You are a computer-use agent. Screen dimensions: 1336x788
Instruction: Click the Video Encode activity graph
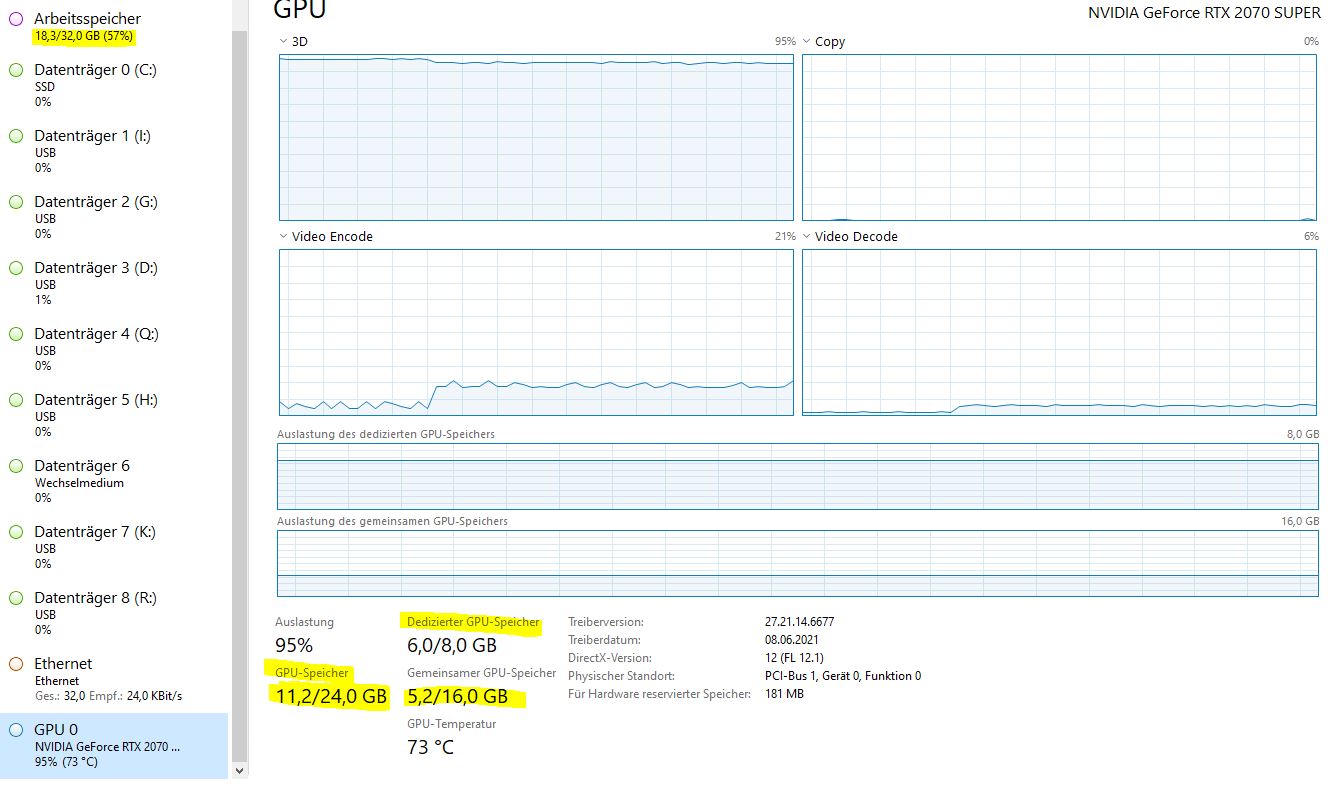(535, 330)
